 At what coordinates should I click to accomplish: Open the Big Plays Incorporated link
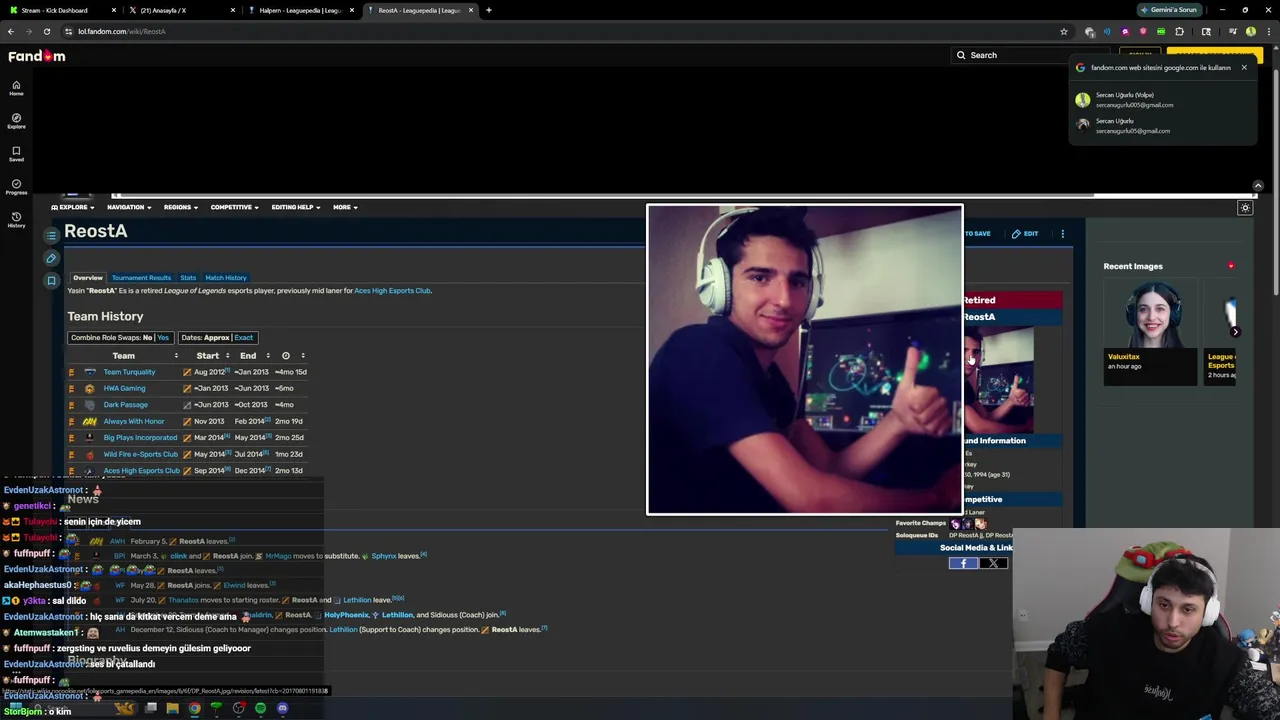(140, 438)
